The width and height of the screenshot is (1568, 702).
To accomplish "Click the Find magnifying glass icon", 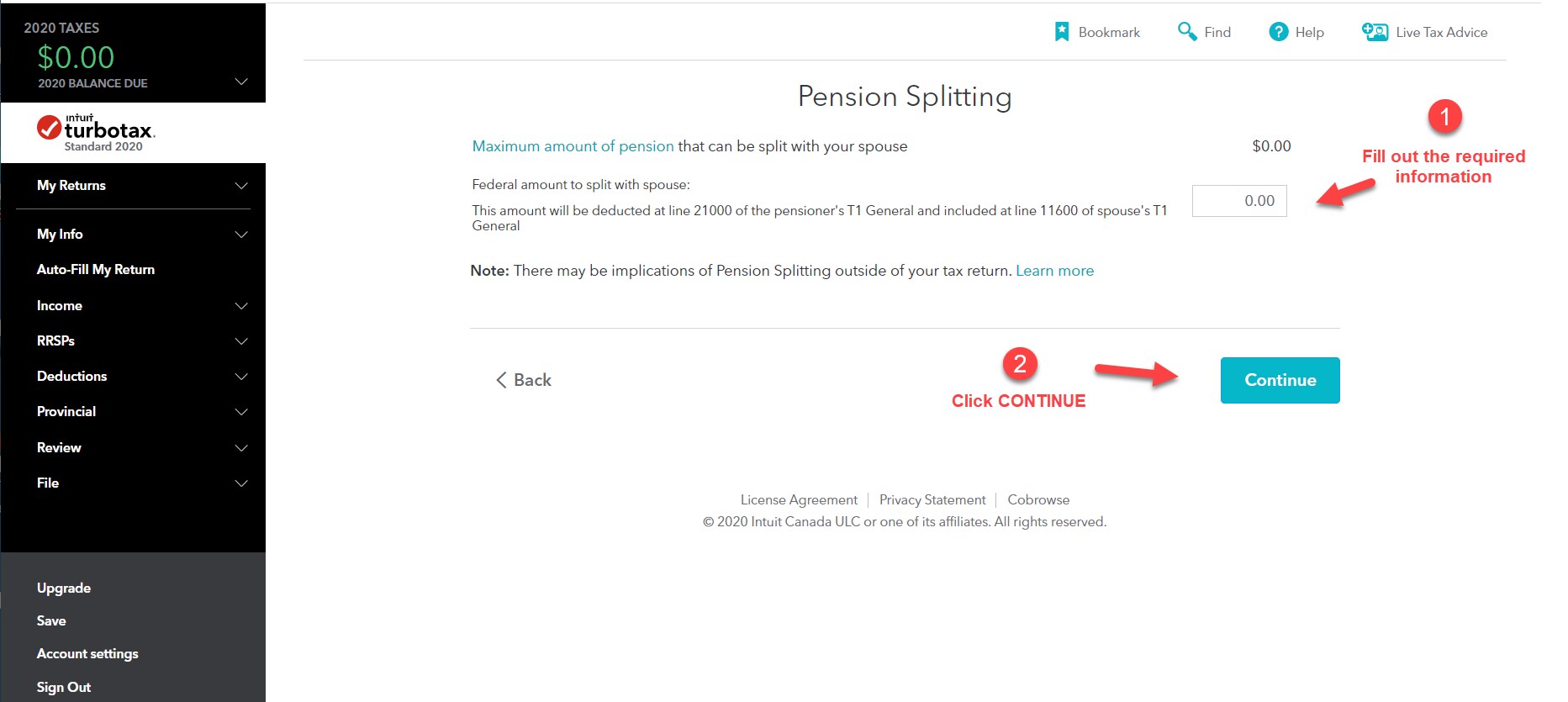I will pyautogui.click(x=1186, y=32).
